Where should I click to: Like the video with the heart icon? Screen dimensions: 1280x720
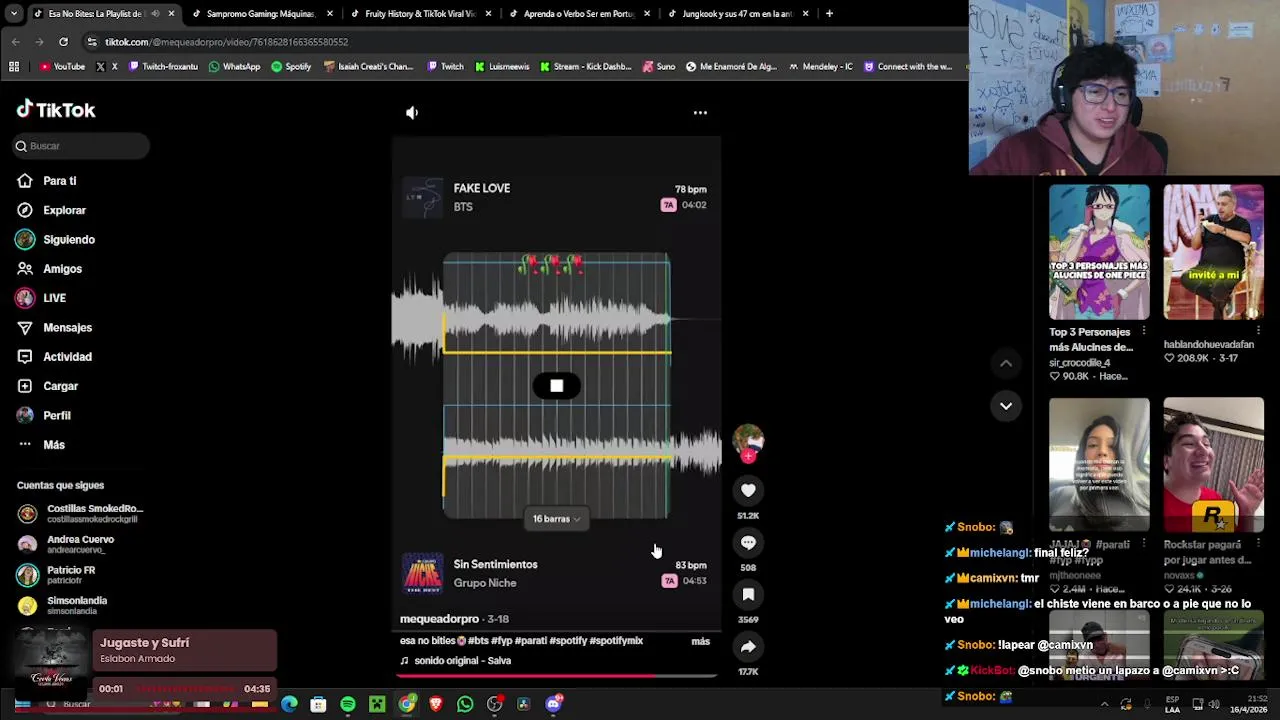748,490
